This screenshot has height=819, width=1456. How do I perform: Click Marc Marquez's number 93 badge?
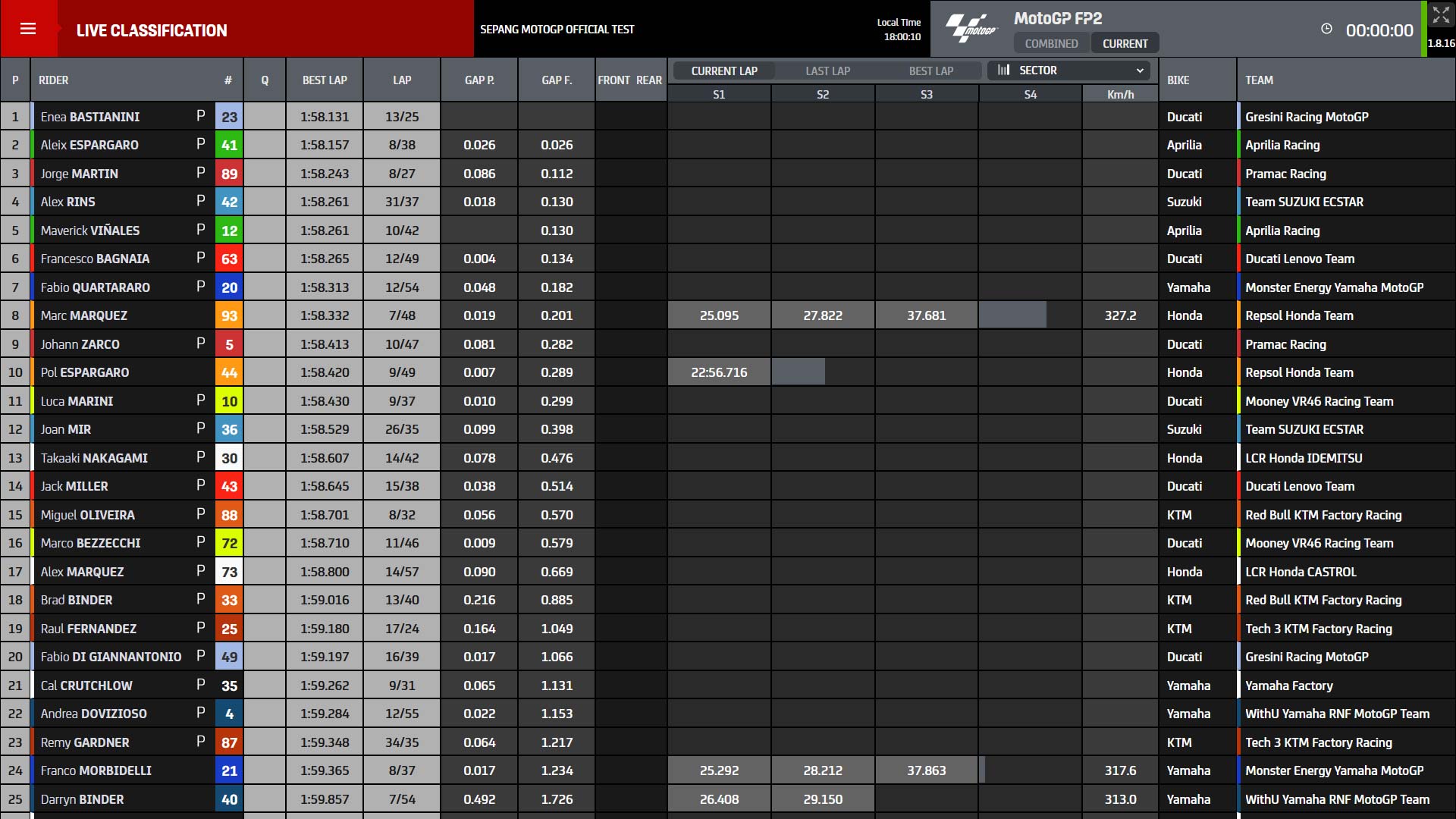pyautogui.click(x=229, y=315)
